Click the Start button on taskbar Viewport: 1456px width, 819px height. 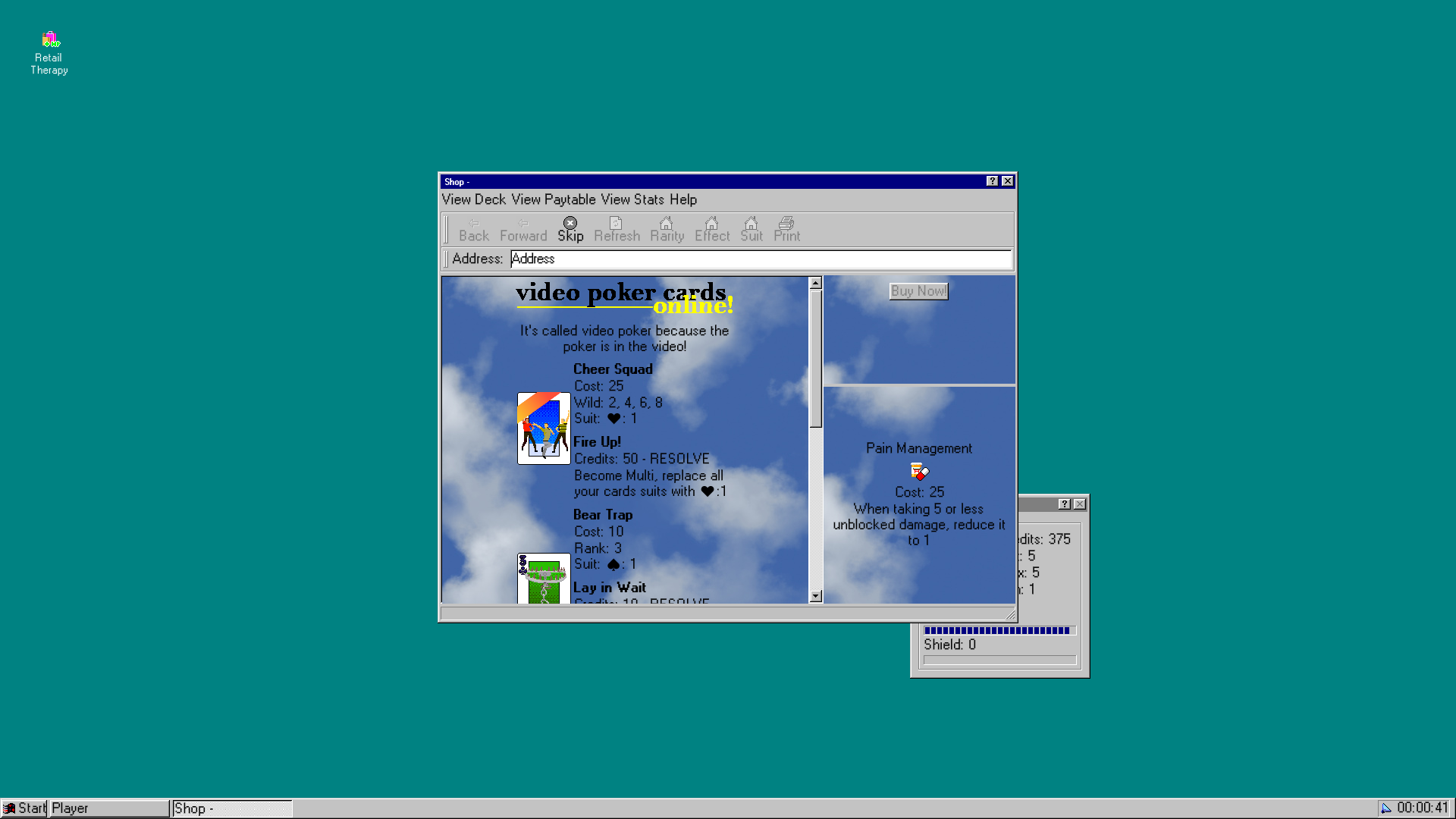tap(24, 808)
